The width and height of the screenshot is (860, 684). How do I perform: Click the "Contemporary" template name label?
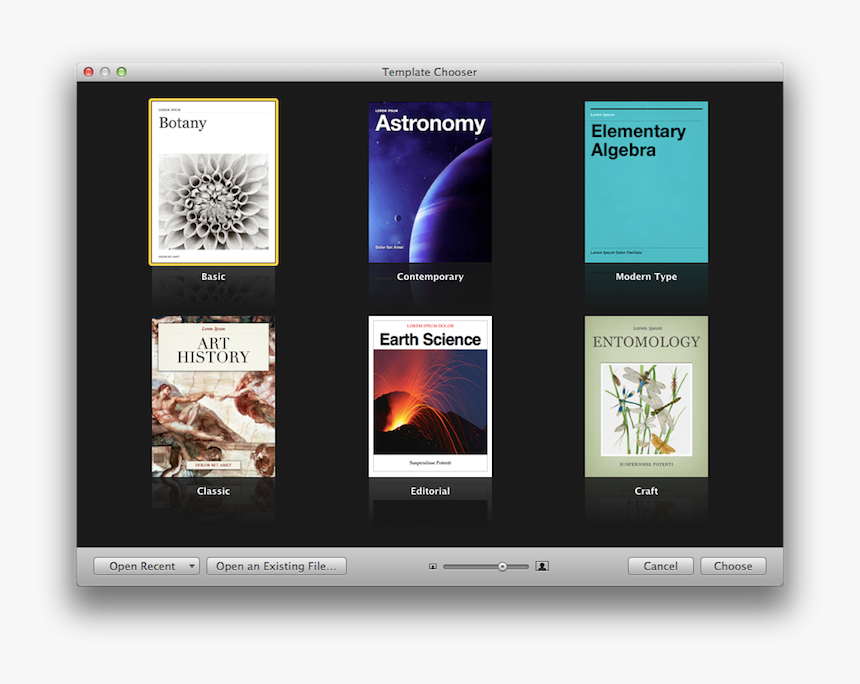tap(430, 277)
